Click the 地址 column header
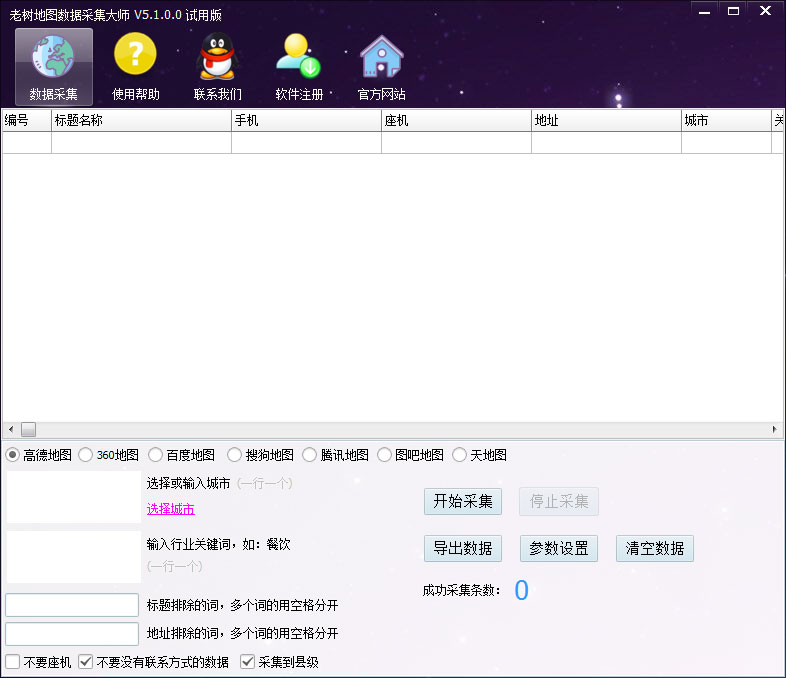This screenshot has height=678, width=786. tap(606, 120)
